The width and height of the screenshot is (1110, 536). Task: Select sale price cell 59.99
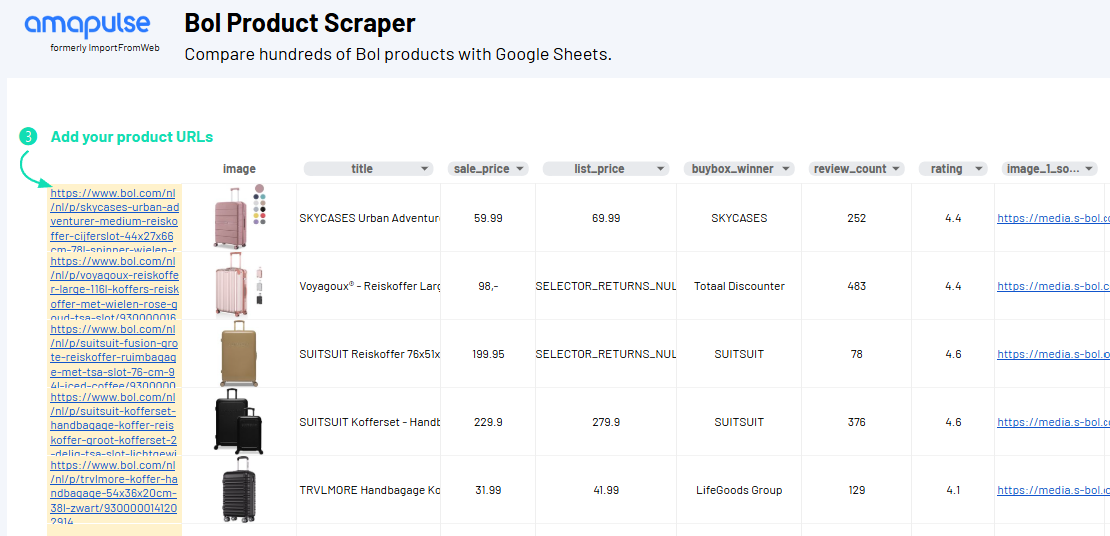pos(488,218)
